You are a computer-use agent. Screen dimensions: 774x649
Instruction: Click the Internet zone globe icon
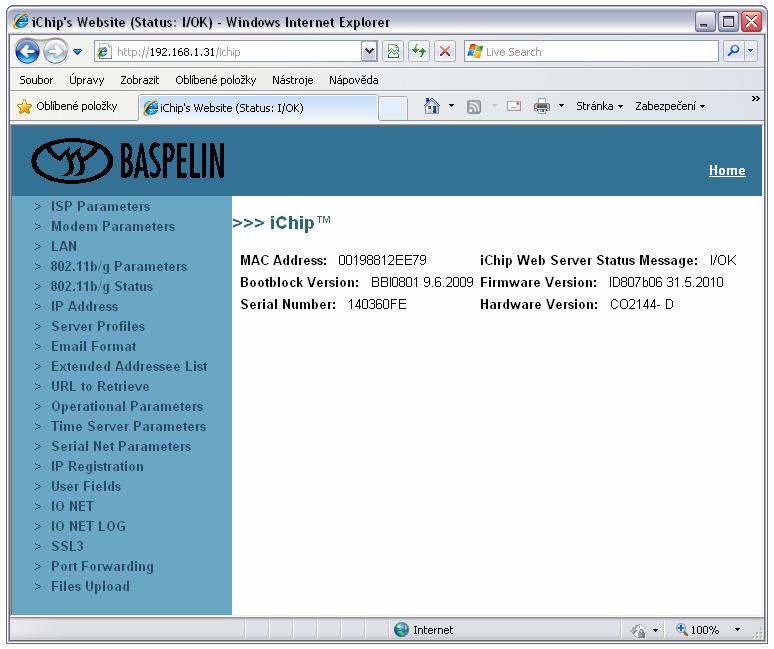coord(401,630)
